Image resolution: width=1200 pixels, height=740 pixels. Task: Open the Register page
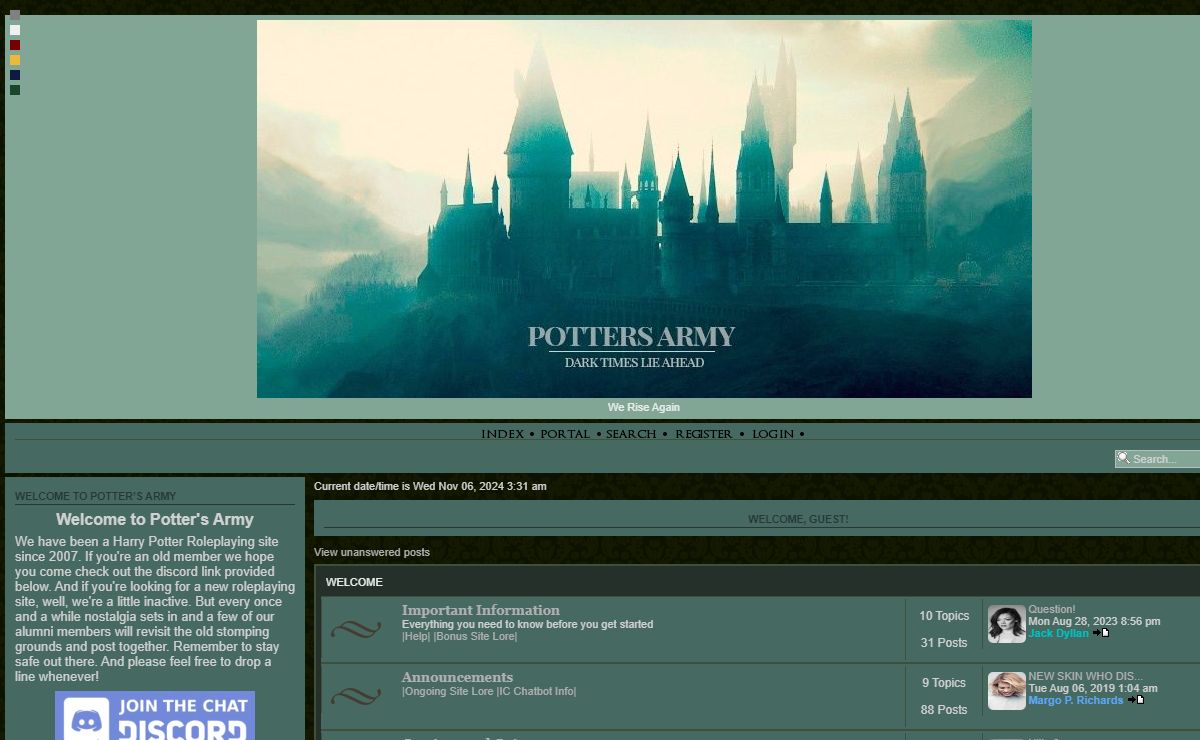[703, 434]
